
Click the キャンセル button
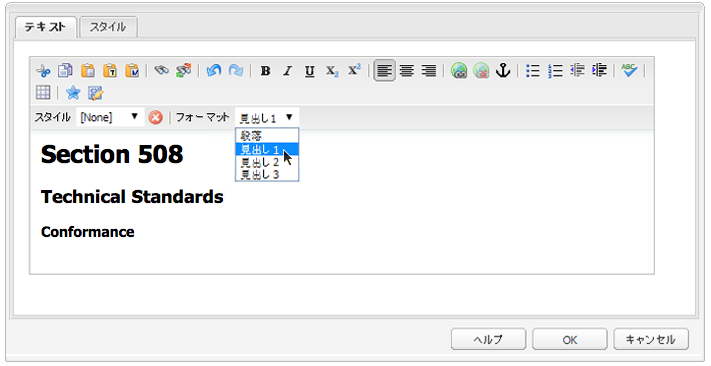[651, 340]
